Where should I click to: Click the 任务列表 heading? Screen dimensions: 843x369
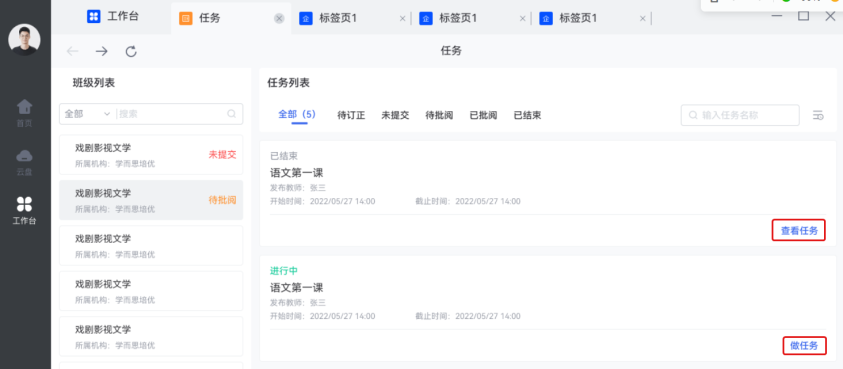coord(289,83)
